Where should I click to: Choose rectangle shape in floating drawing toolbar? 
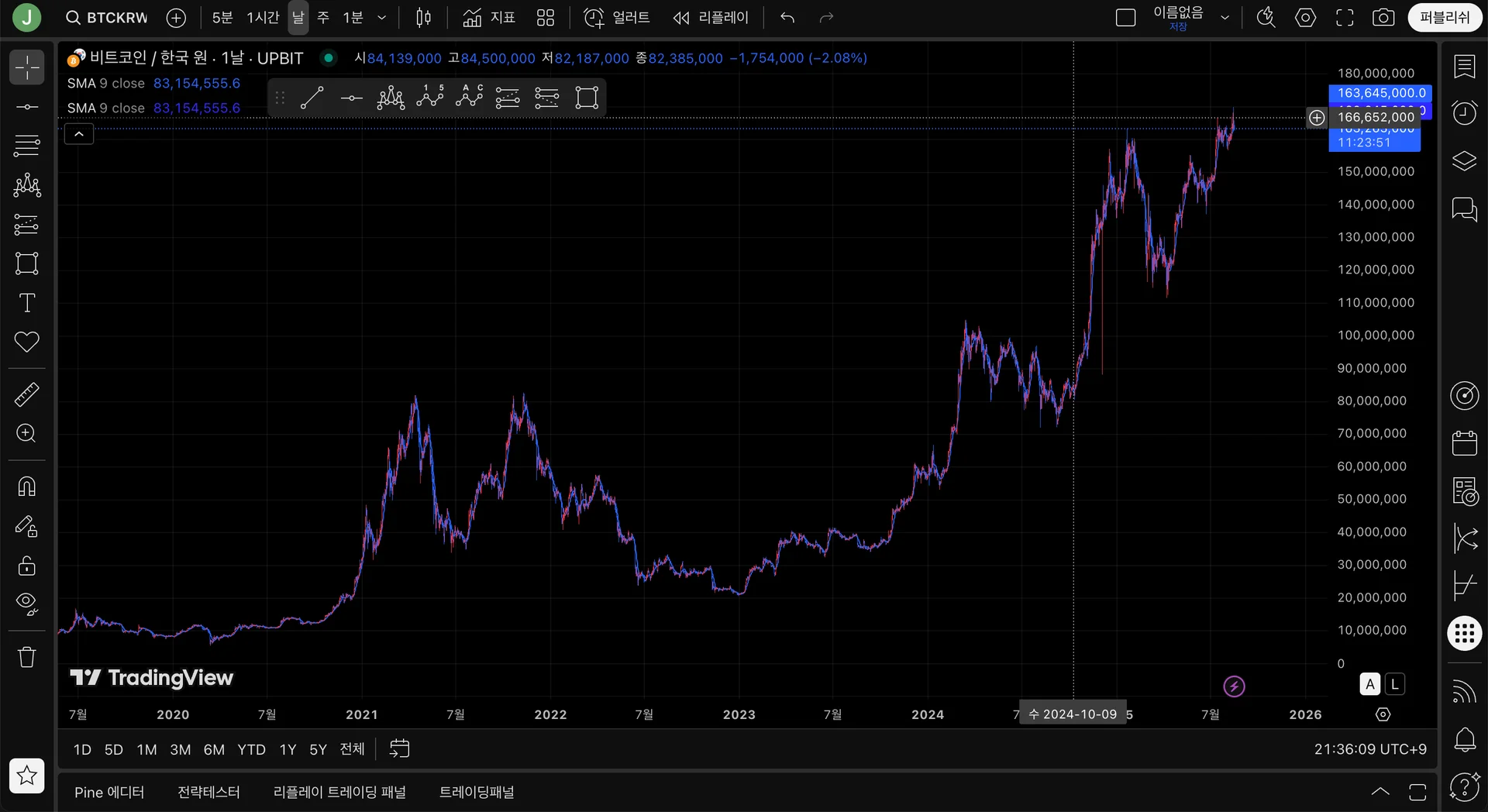click(587, 98)
